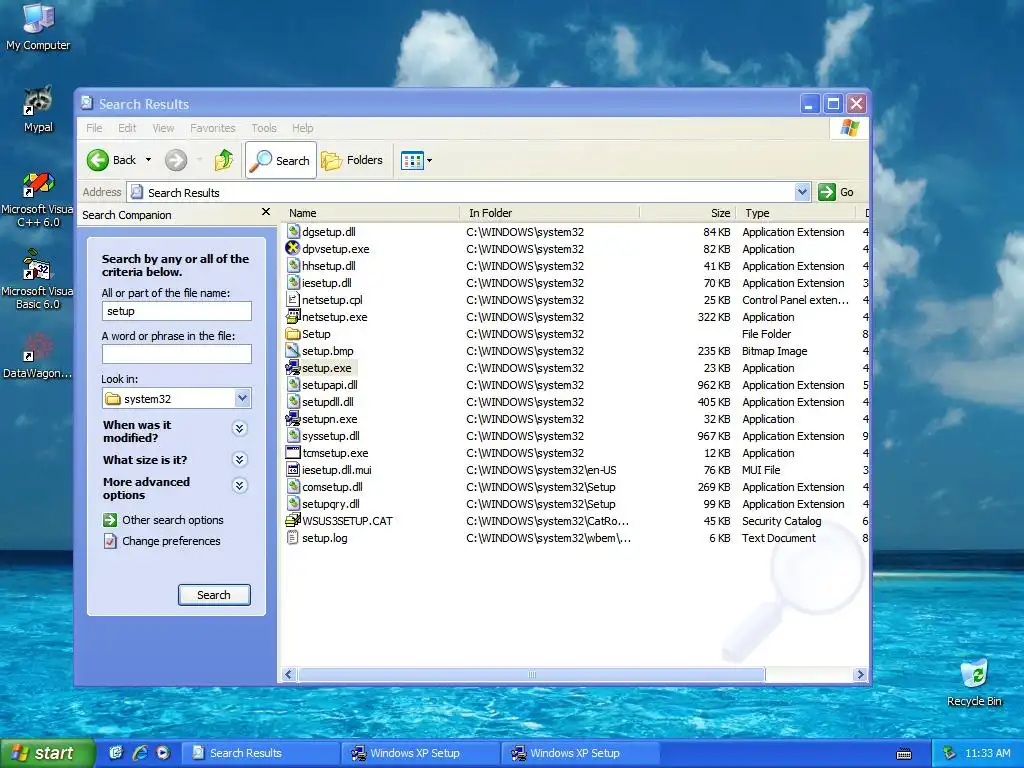The width and height of the screenshot is (1024, 768).
Task: Click the scroll left arrow
Action: click(289, 675)
